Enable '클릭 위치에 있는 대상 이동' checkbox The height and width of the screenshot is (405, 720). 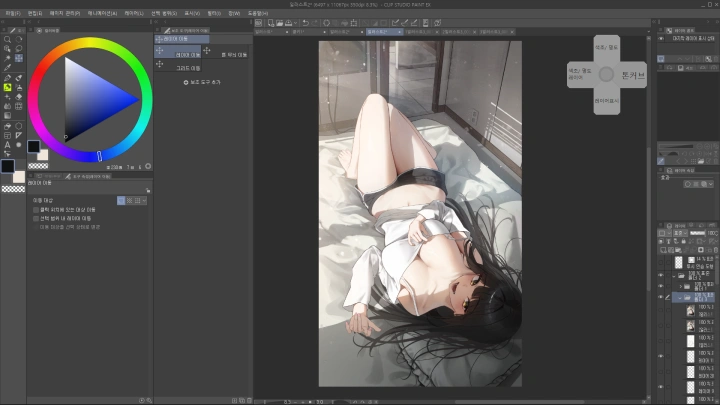pyautogui.click(x=36, y=210)
